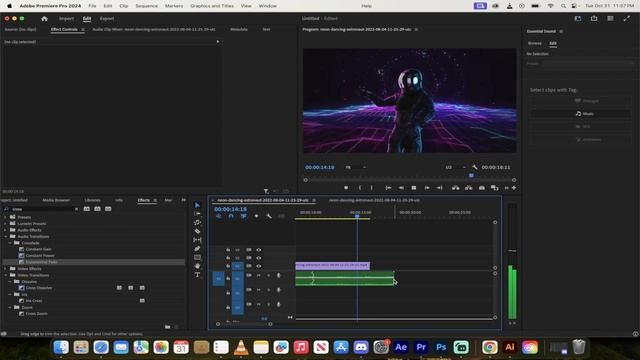Click New Custom Bin in Effects panel
This screenshot has width=640, height=360.
(x=167, y=327)
